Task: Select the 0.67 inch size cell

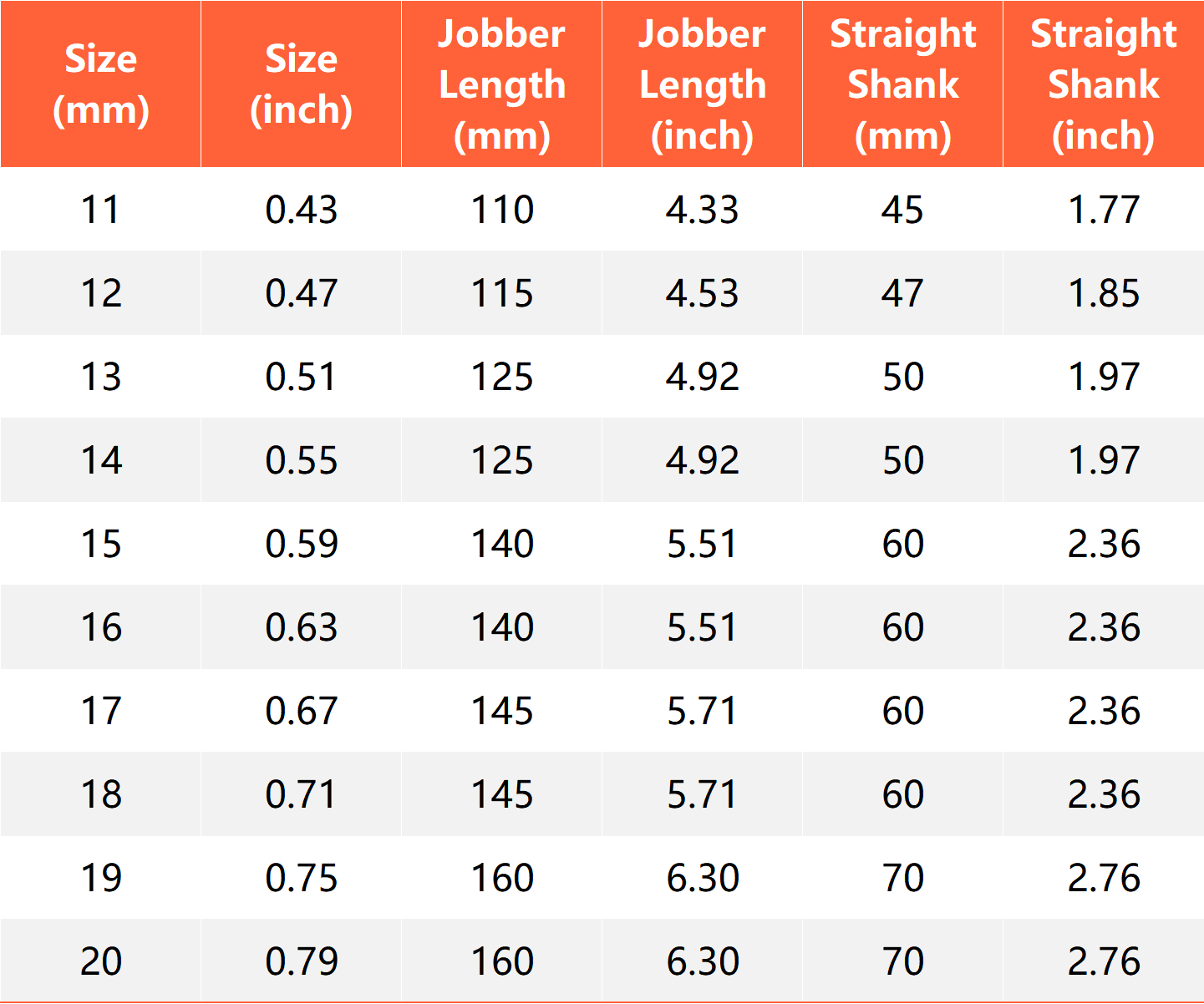Action: pos(301,711)
